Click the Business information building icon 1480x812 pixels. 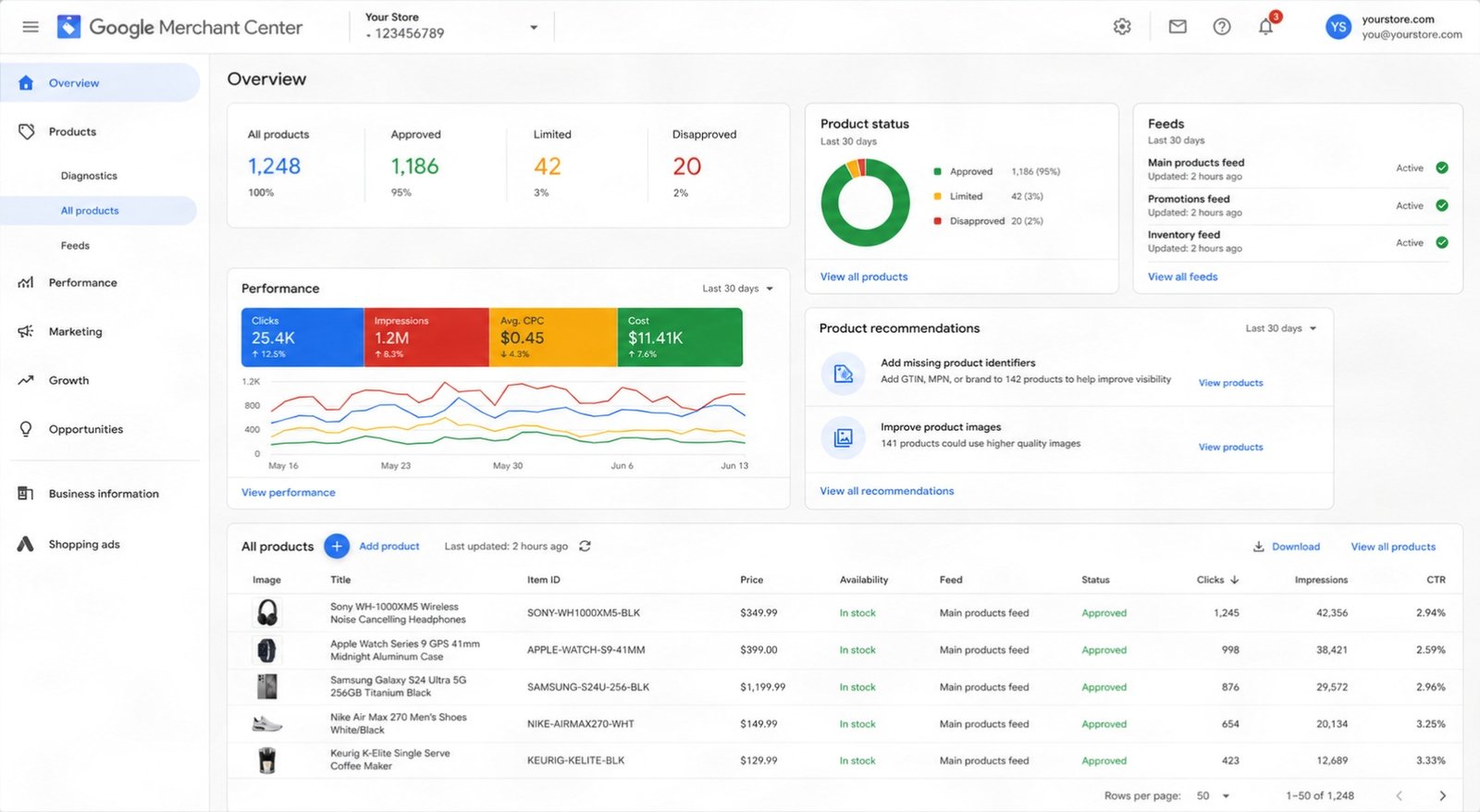[x=26, y=494]
